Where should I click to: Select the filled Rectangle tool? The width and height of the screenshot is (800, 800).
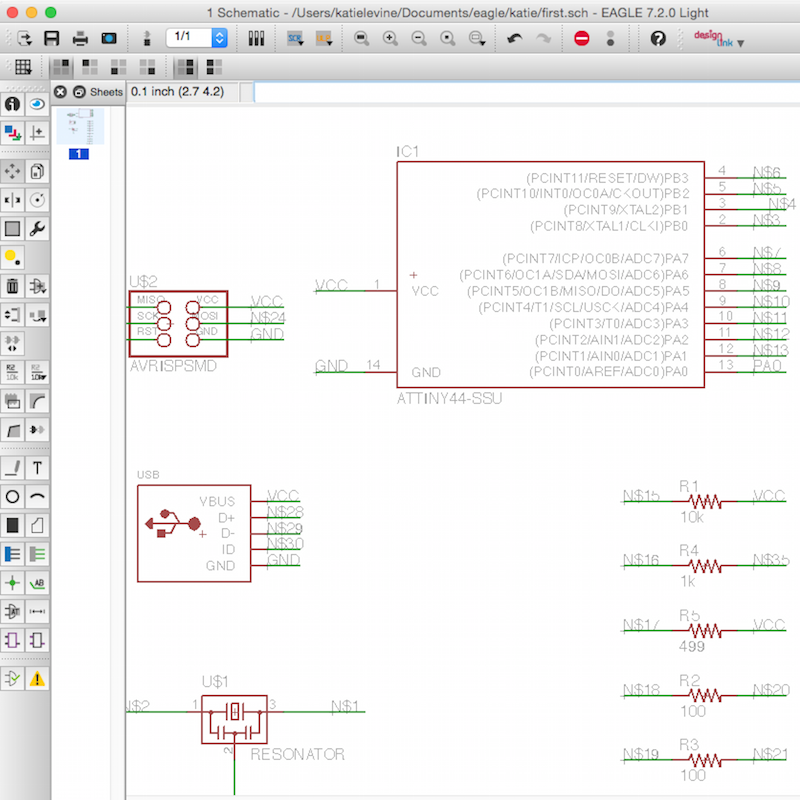click(12, 525)
